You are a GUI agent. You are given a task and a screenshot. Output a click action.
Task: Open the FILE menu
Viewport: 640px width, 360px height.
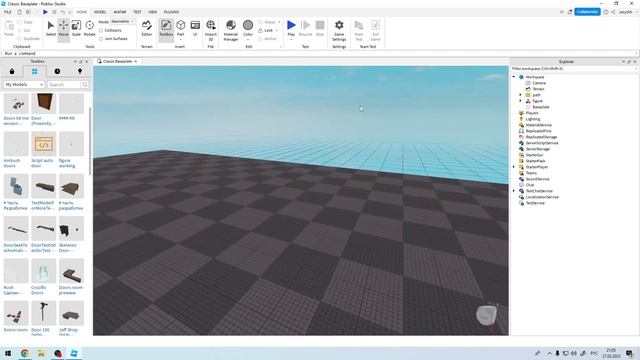click(8, 12)
